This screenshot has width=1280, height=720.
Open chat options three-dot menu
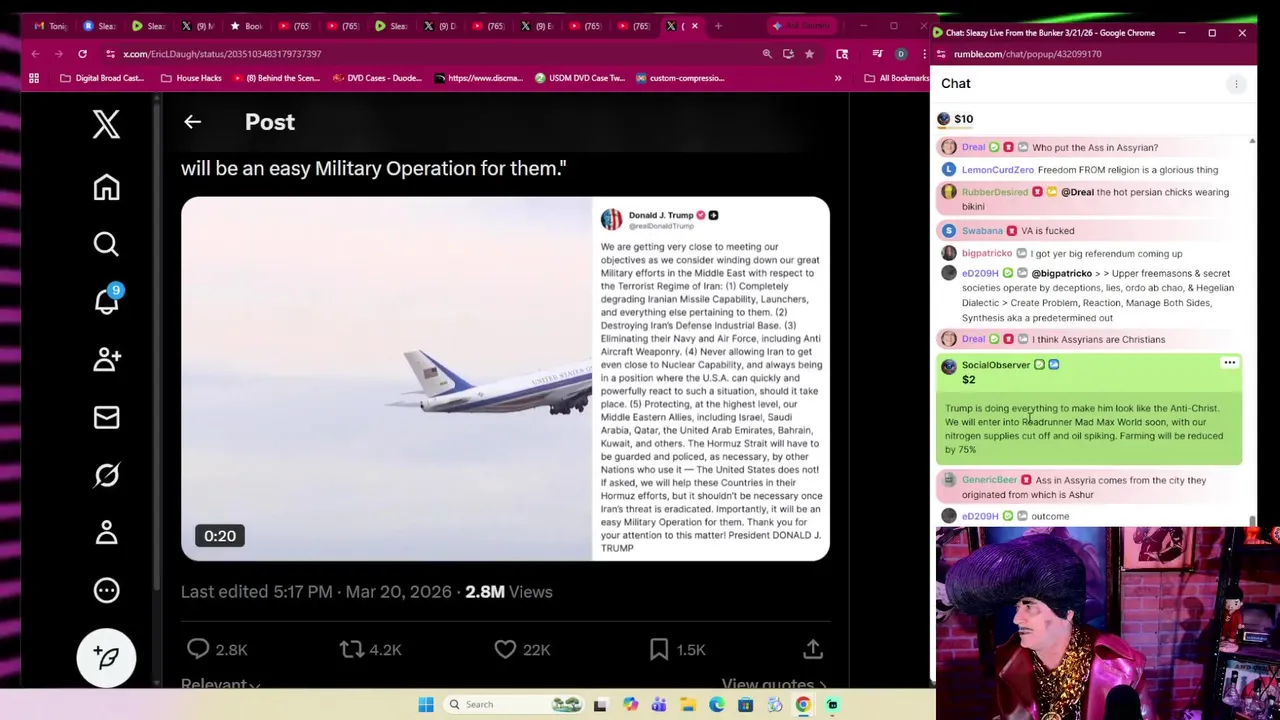(1236, 84)
